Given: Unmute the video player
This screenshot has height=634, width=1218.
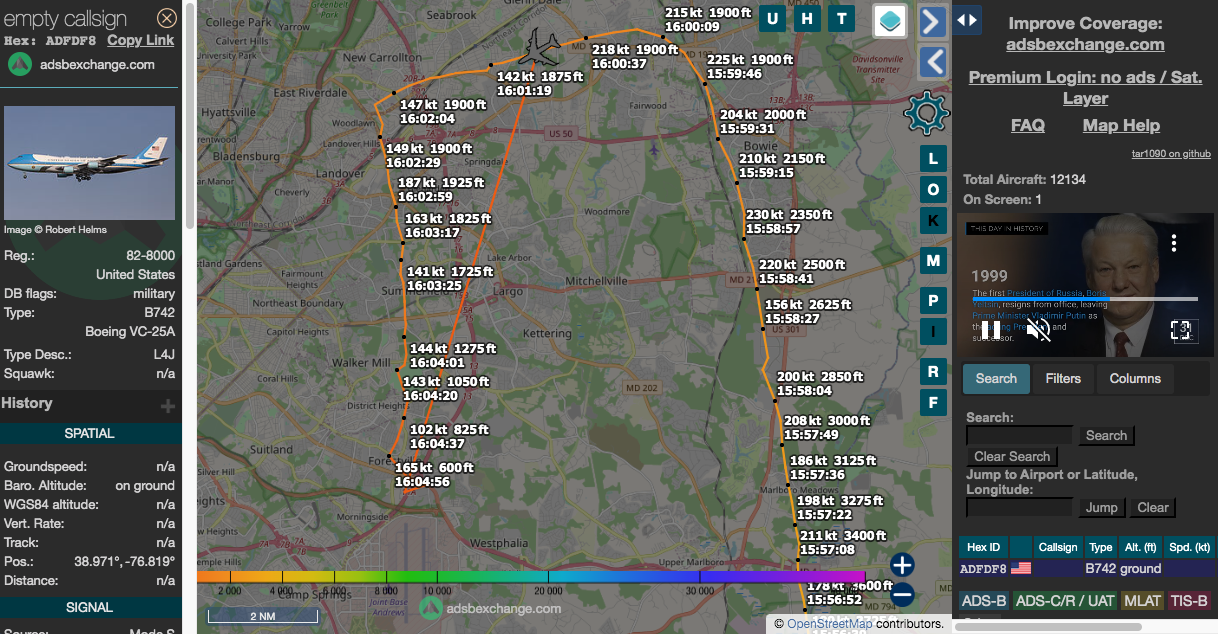Looking at the screenshot, I should [1039, 330].
